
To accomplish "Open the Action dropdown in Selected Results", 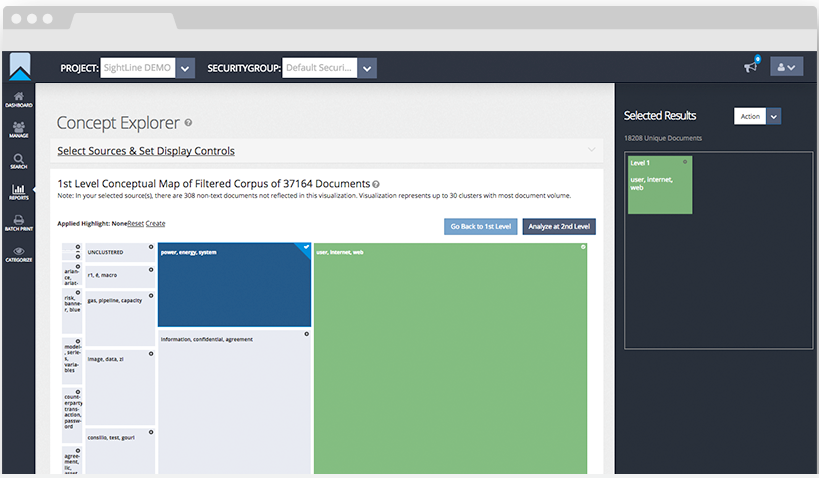I will [774, 116].
